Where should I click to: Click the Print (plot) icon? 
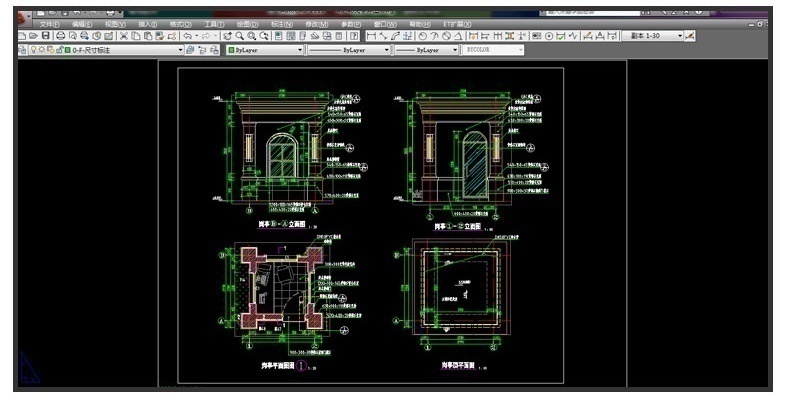tap(59, 36)
